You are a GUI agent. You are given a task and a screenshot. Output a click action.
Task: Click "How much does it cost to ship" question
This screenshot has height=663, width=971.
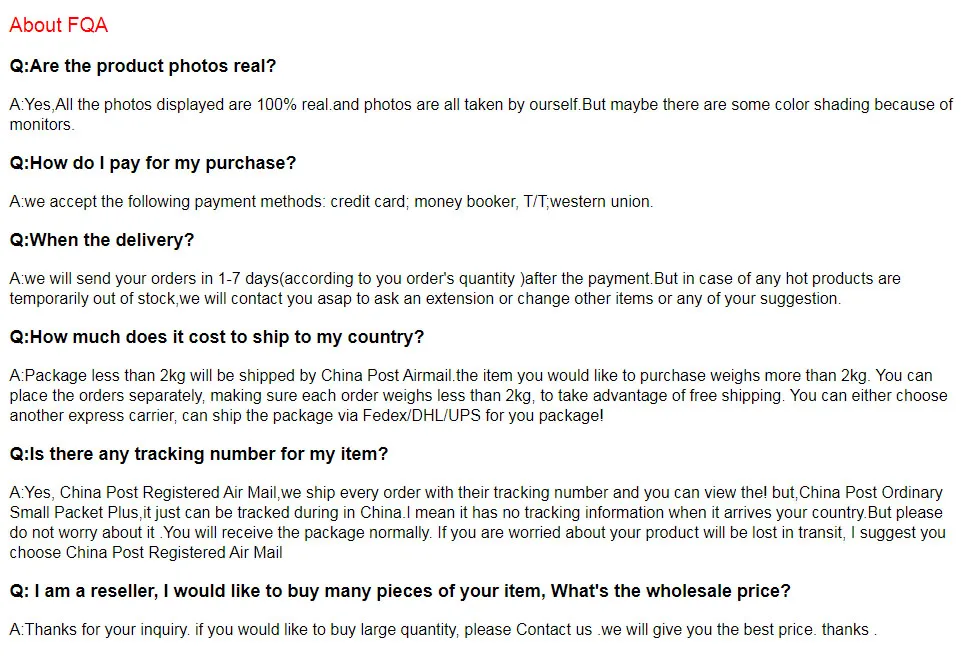[217, 337]
